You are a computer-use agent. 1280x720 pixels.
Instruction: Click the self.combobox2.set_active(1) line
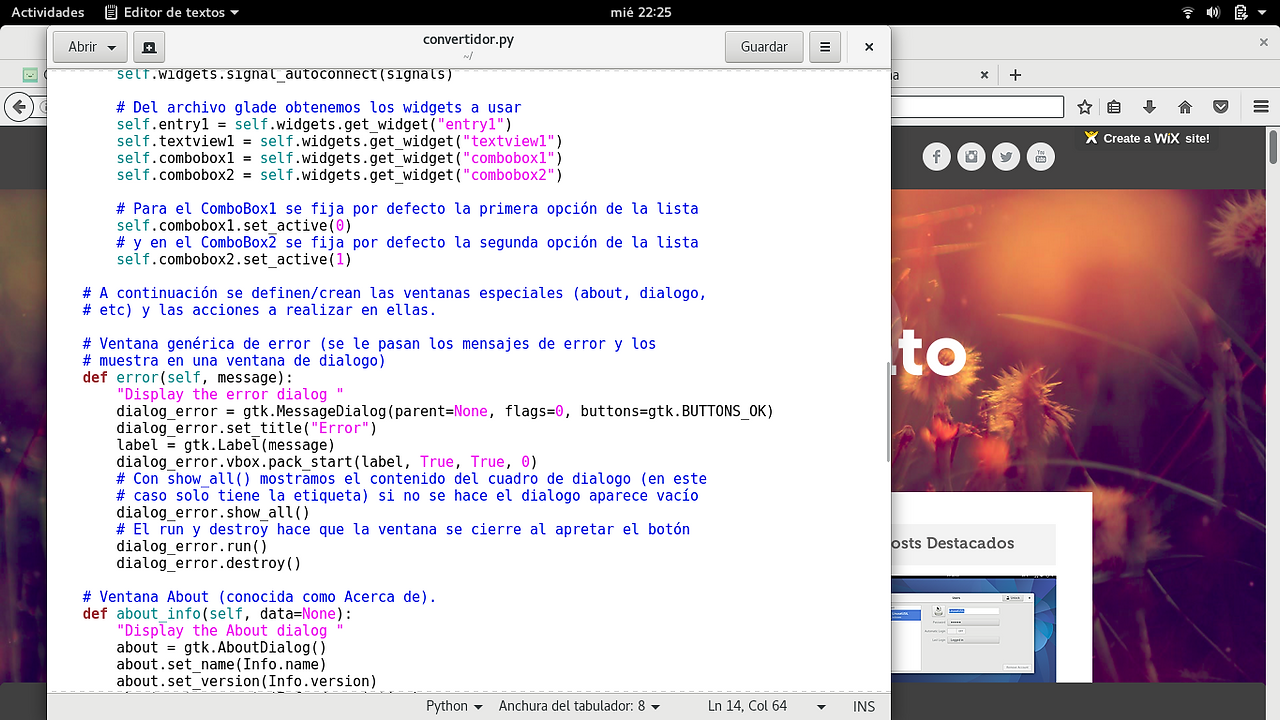tap(234, 260)
